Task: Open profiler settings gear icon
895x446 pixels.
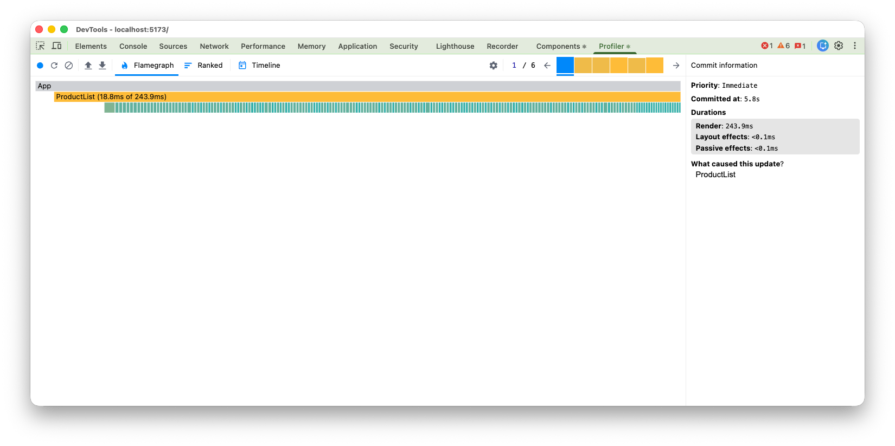Action: 493,66
